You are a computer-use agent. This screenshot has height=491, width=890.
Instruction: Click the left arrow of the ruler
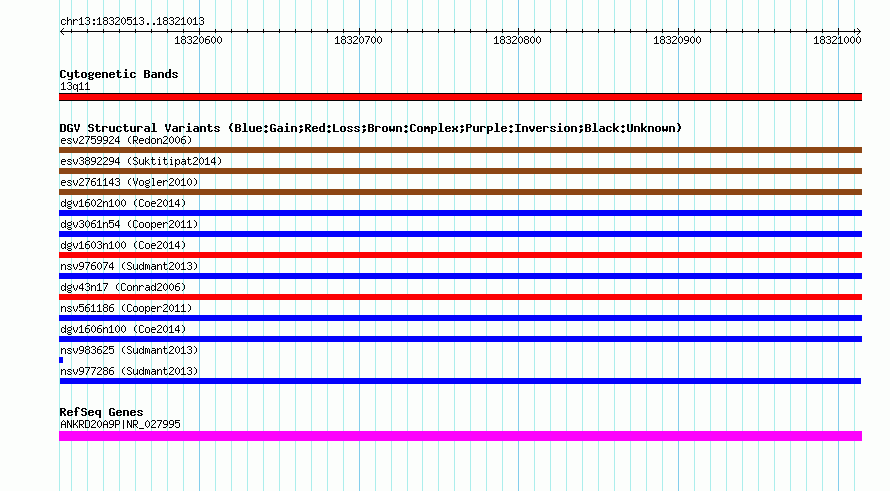(x=62, y=32)
